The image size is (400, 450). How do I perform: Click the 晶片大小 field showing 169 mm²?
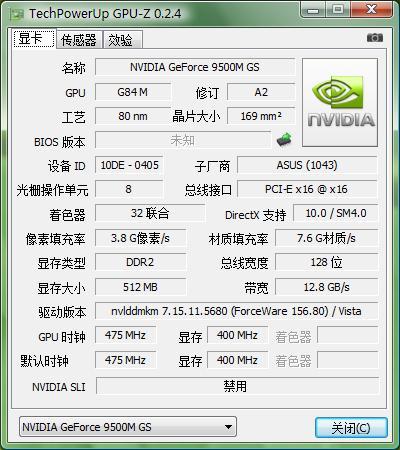coord(261,116)
